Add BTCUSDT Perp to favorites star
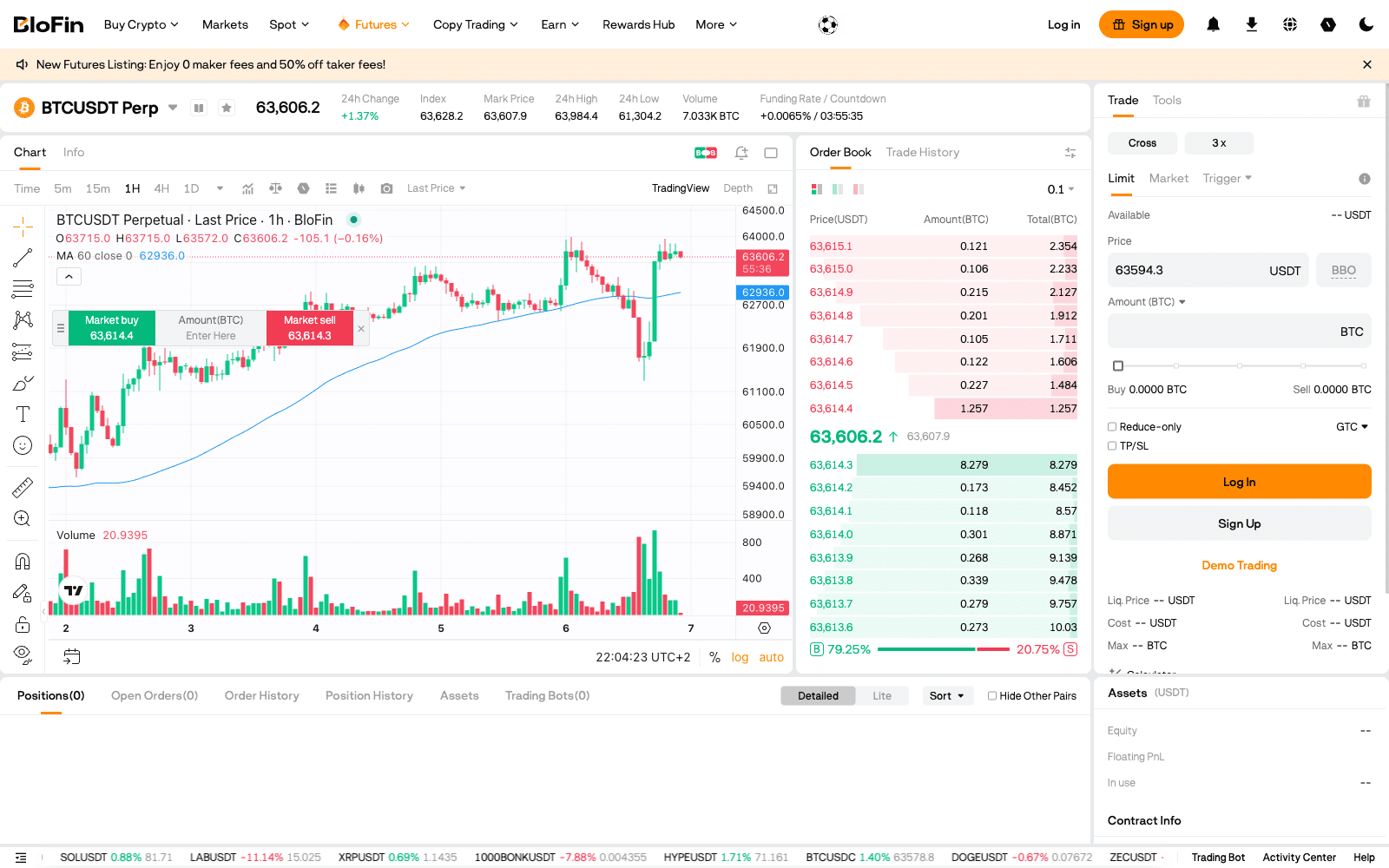 click(x=227, y=108)
